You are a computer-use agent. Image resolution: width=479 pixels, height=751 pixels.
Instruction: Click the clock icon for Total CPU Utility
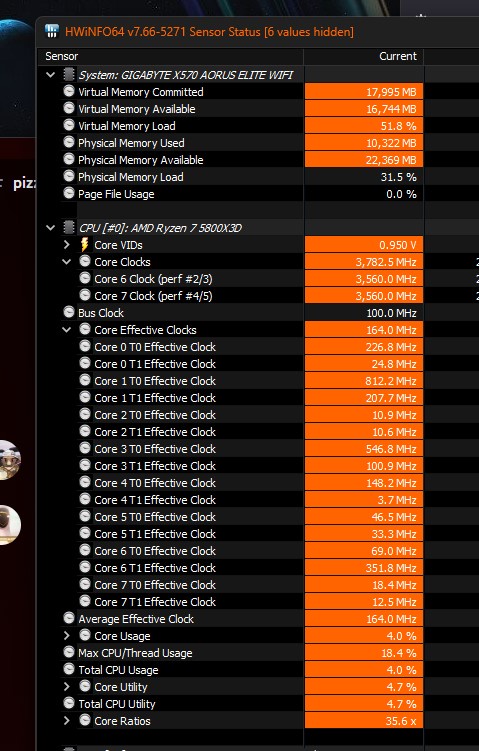click(x=69, y=703)
